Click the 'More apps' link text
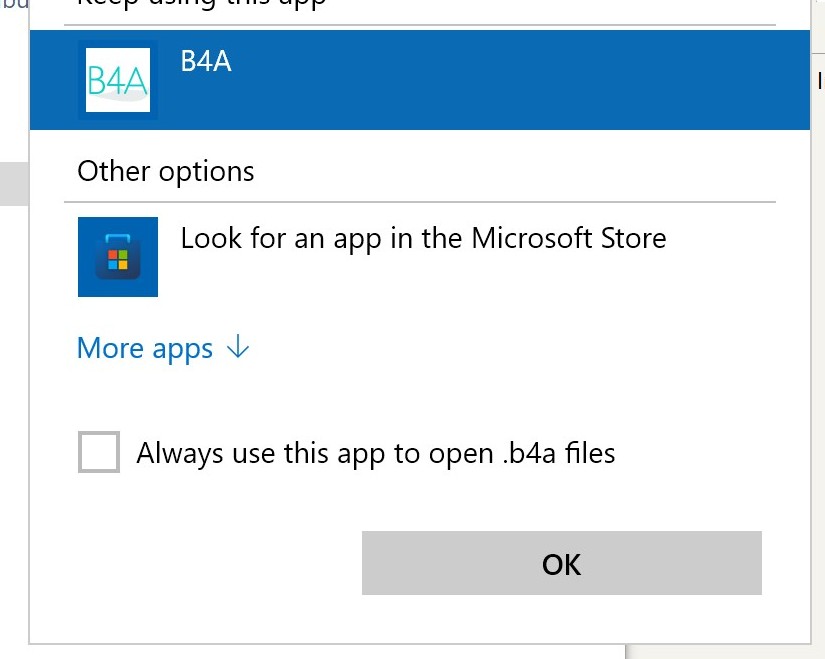This screenshot has height=659, width=825. pos(145,348)
